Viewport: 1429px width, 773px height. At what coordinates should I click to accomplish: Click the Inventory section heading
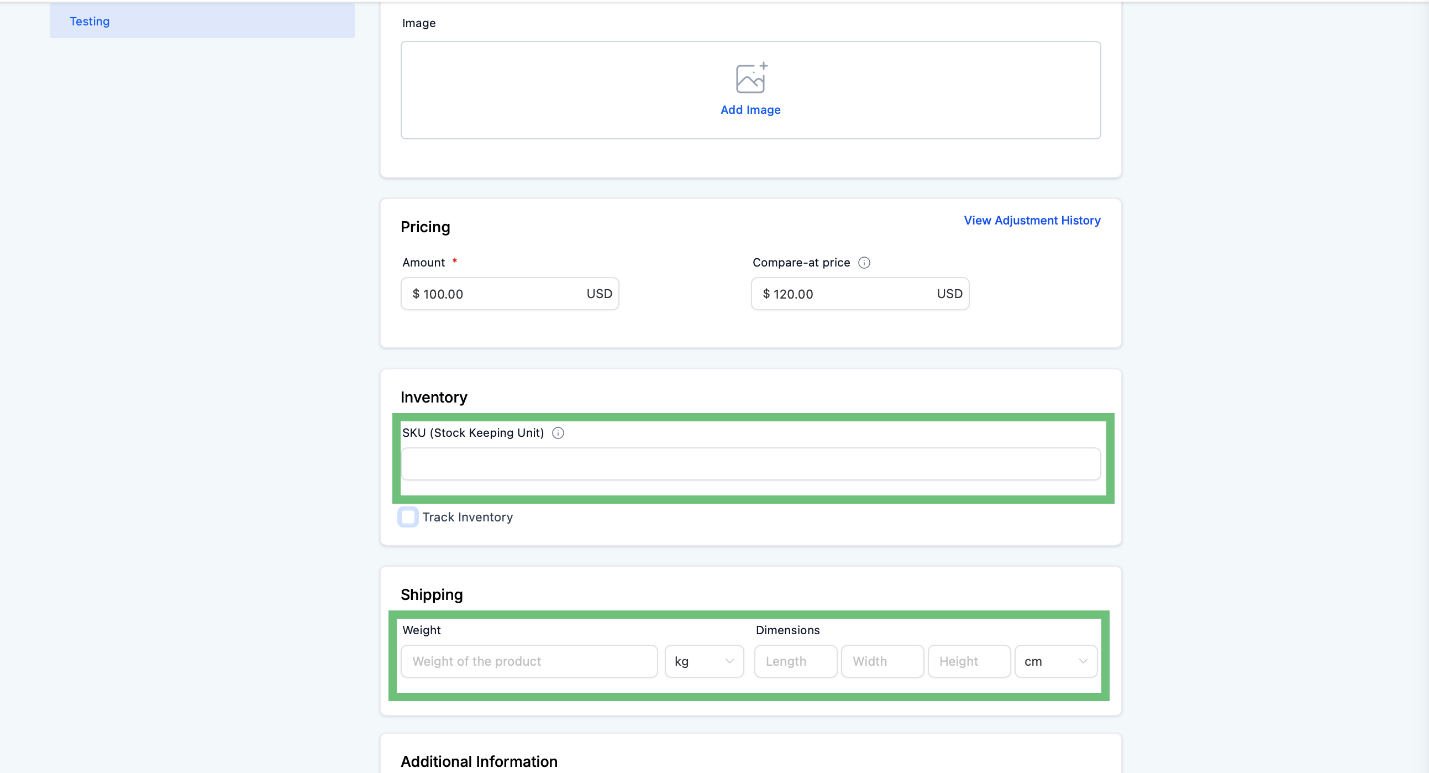(434, 397)
